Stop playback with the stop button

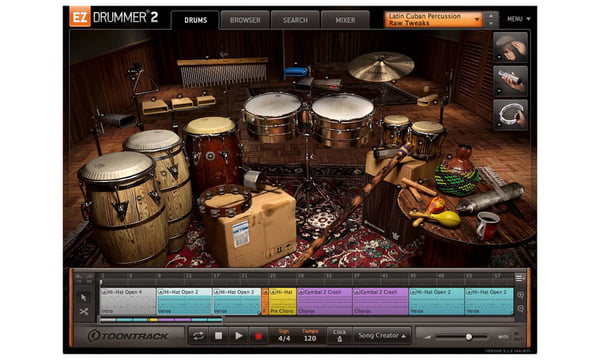pyautogui.click(x=218, y=336)
